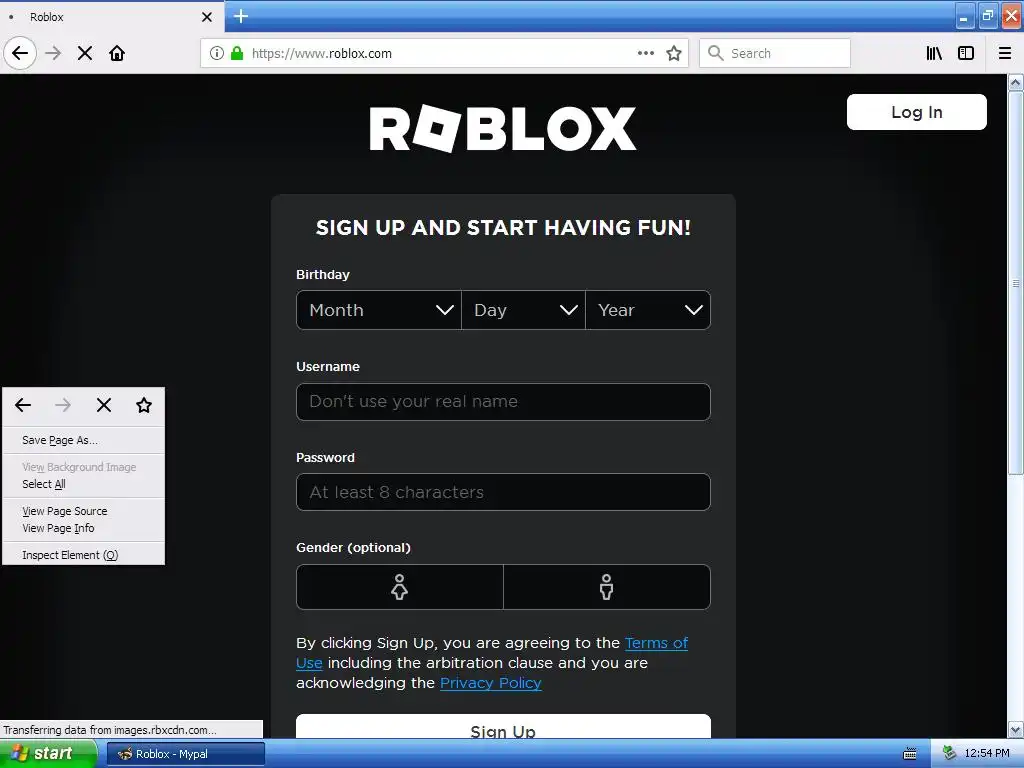Click the scrollbar up arrow
The image size is (1024, 768).
pos(1015,82)
